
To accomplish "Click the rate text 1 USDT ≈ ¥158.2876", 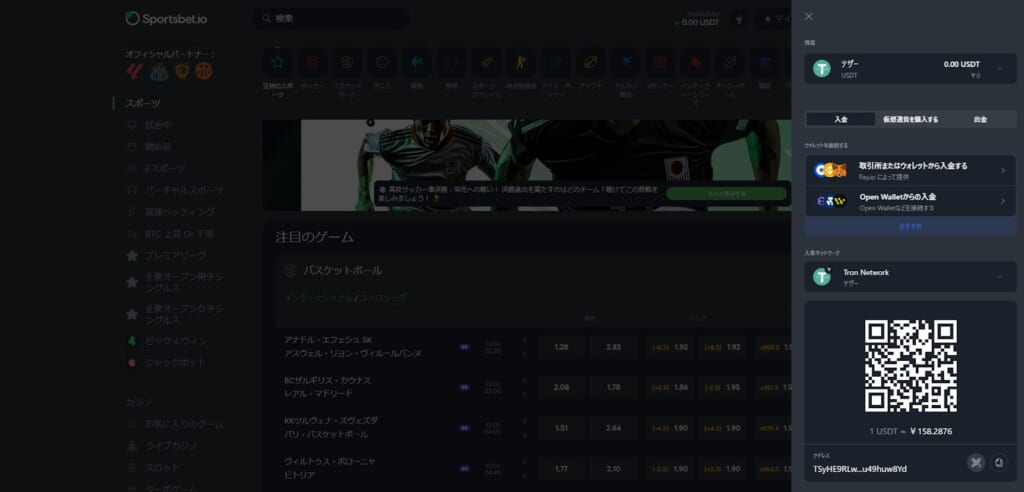I will point(910,432).
